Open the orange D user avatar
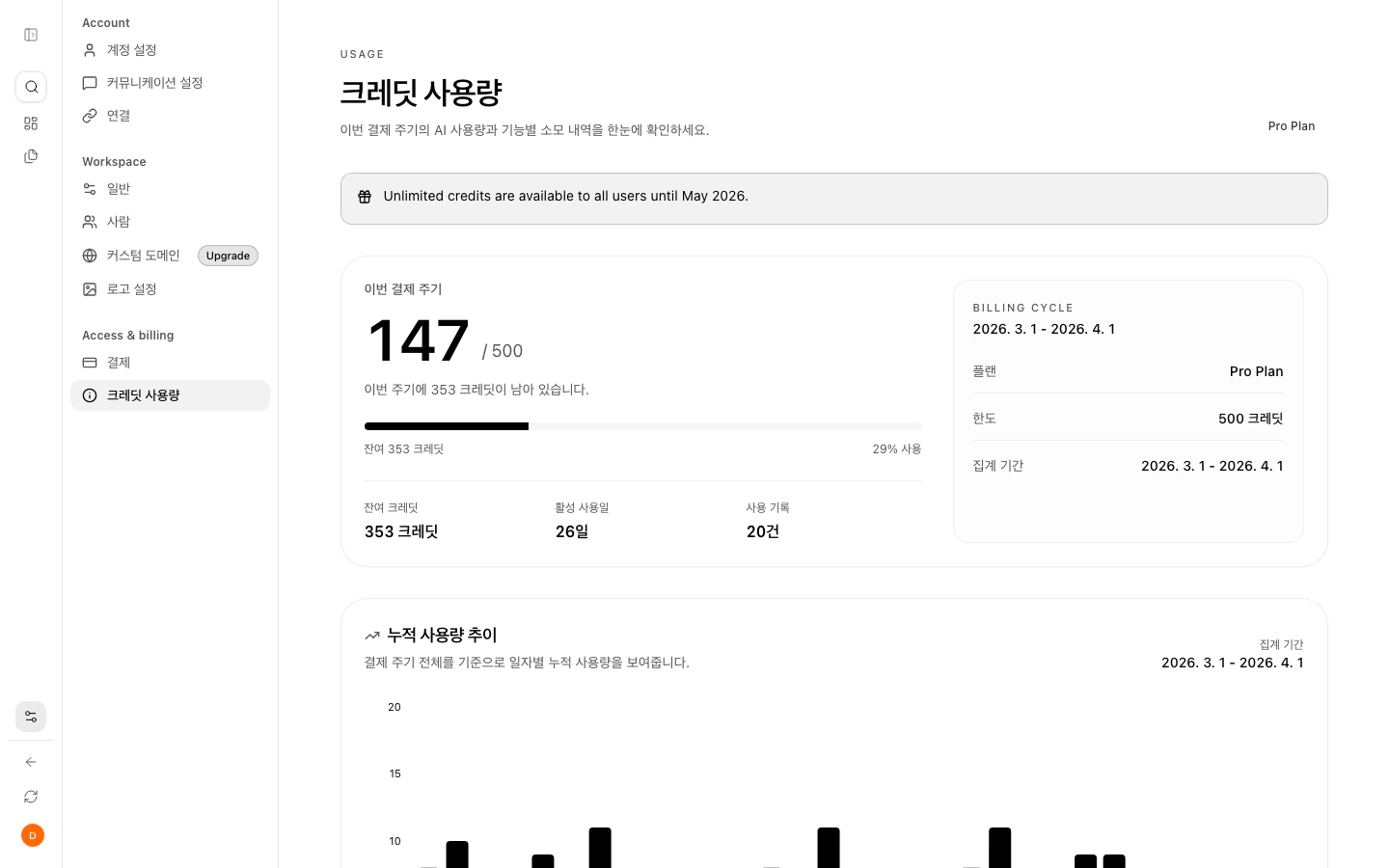Image resolution: width=1389 pixels, height=868 pixels. click(33, 835)
